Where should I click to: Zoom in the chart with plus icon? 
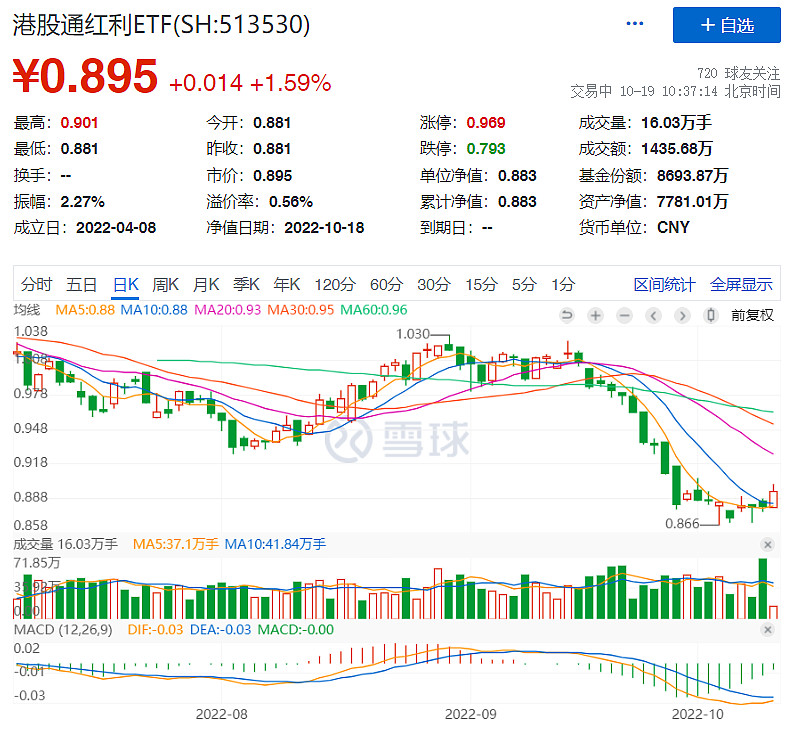coord(596,316)
